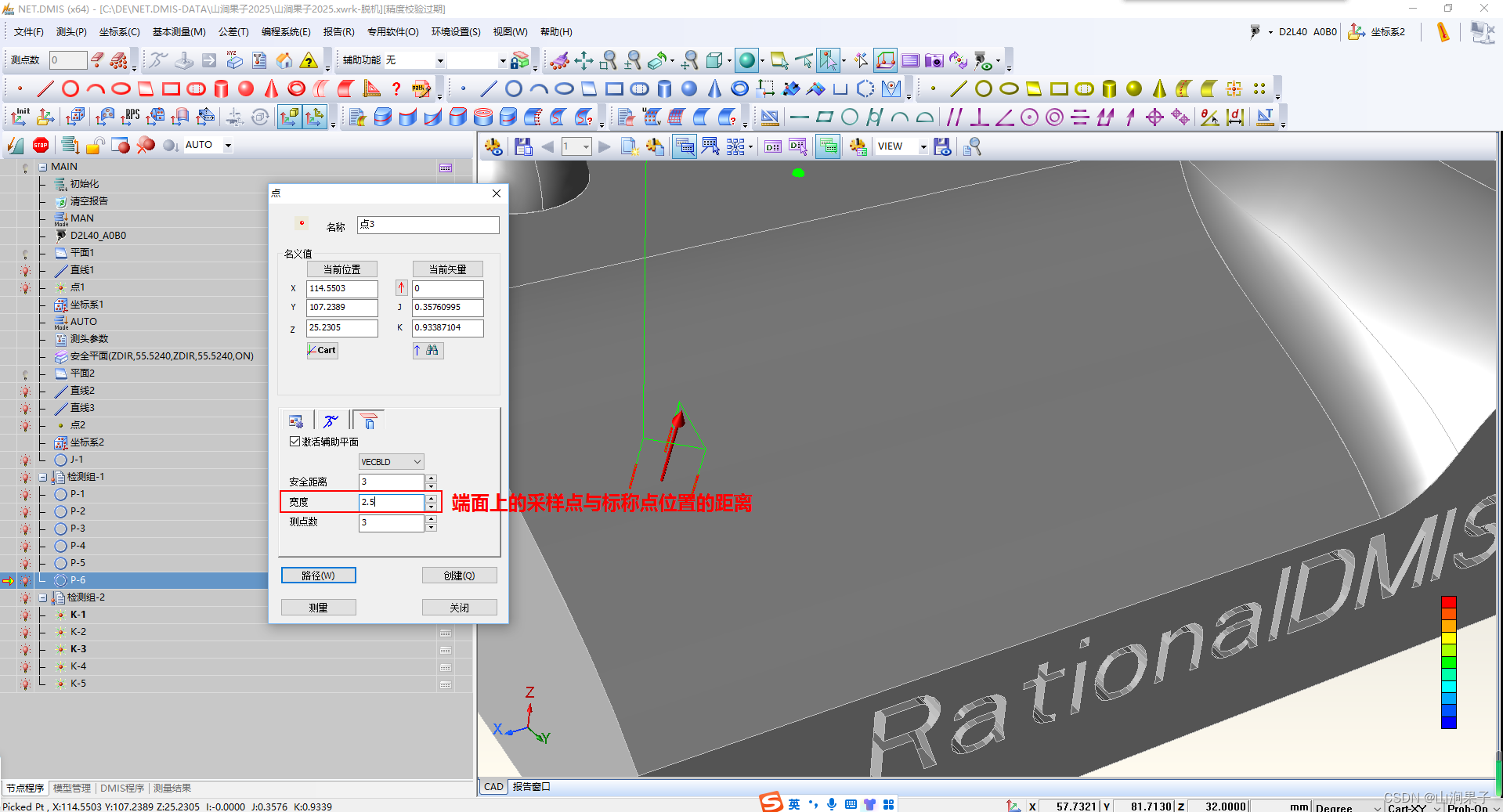Collapse the MAIN tree node

[x=43, y=167]
